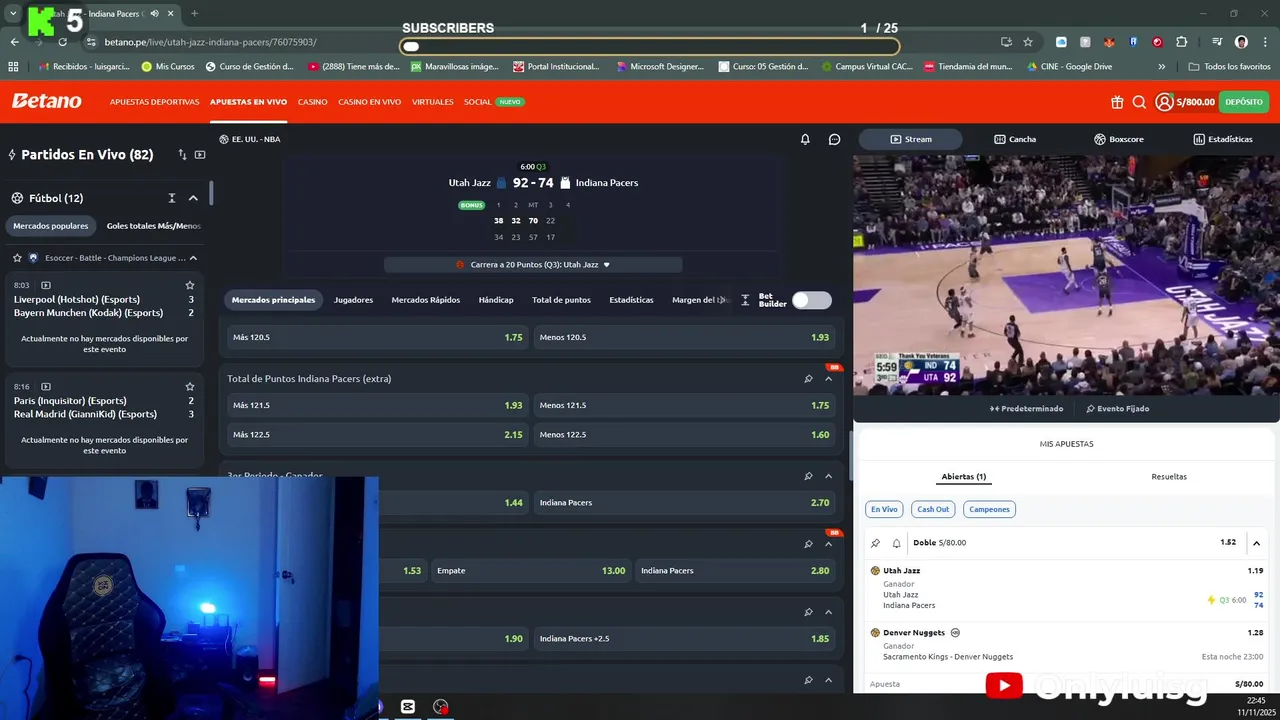Switch to the Estadísticas view
The width and height of the screenshot is (1280, 720).
point(1222,139)
